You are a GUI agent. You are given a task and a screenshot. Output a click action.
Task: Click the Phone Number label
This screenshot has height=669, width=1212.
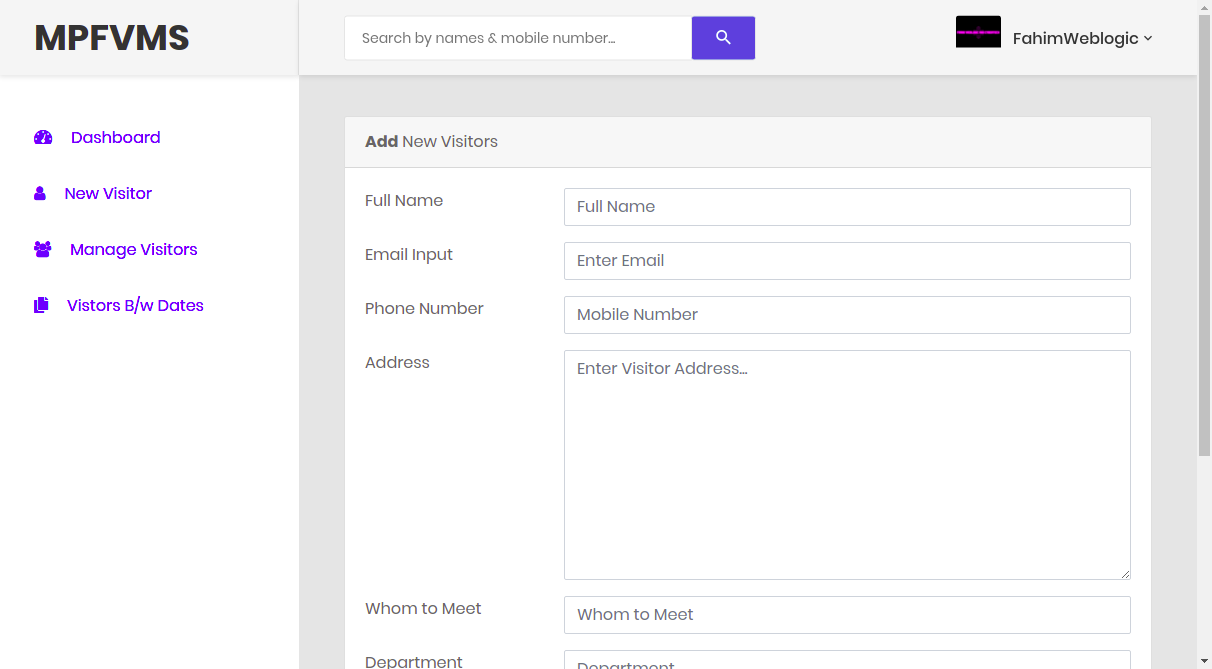[x=424, y=309]
